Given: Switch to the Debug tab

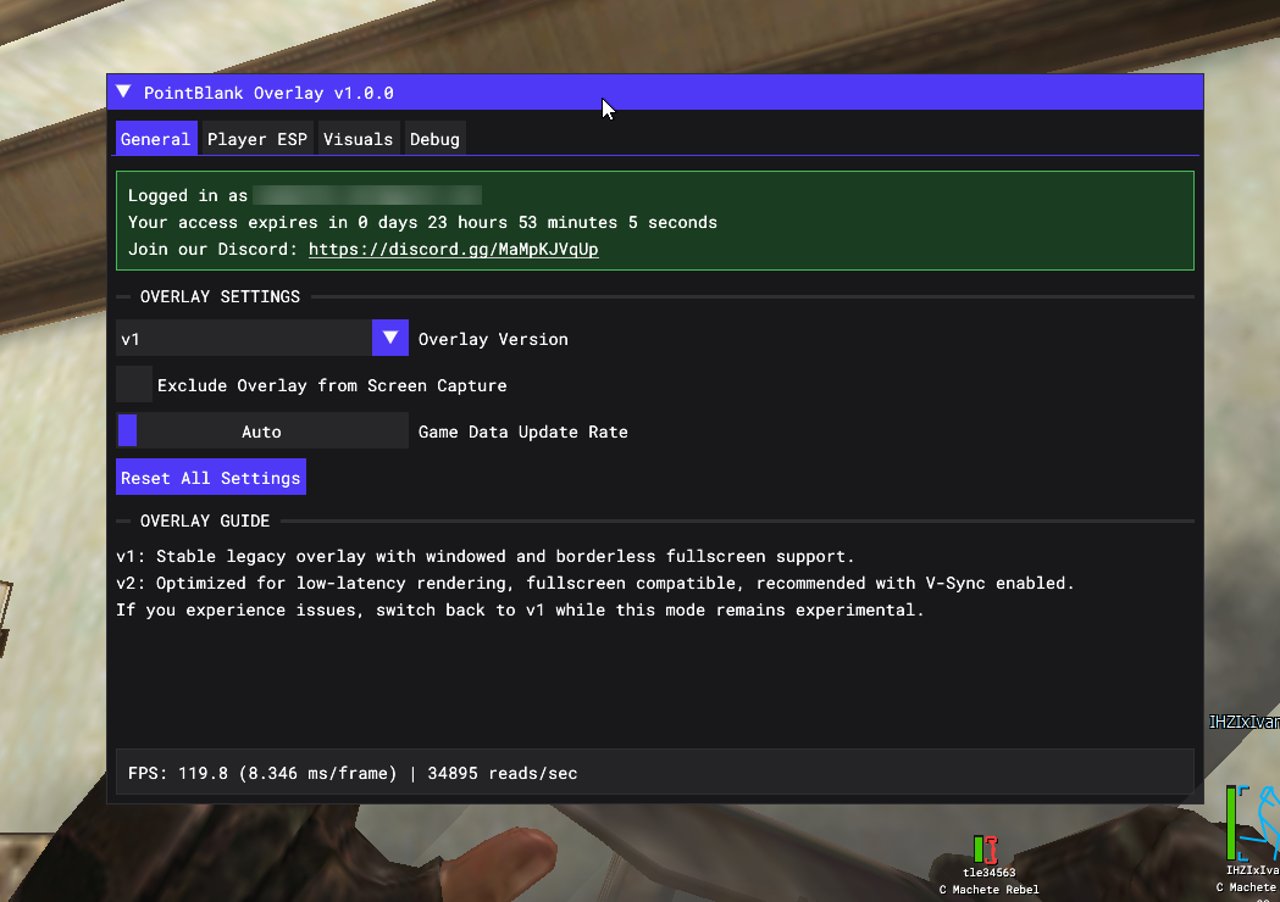Looking at the screenshot, I should pos(435,139).
